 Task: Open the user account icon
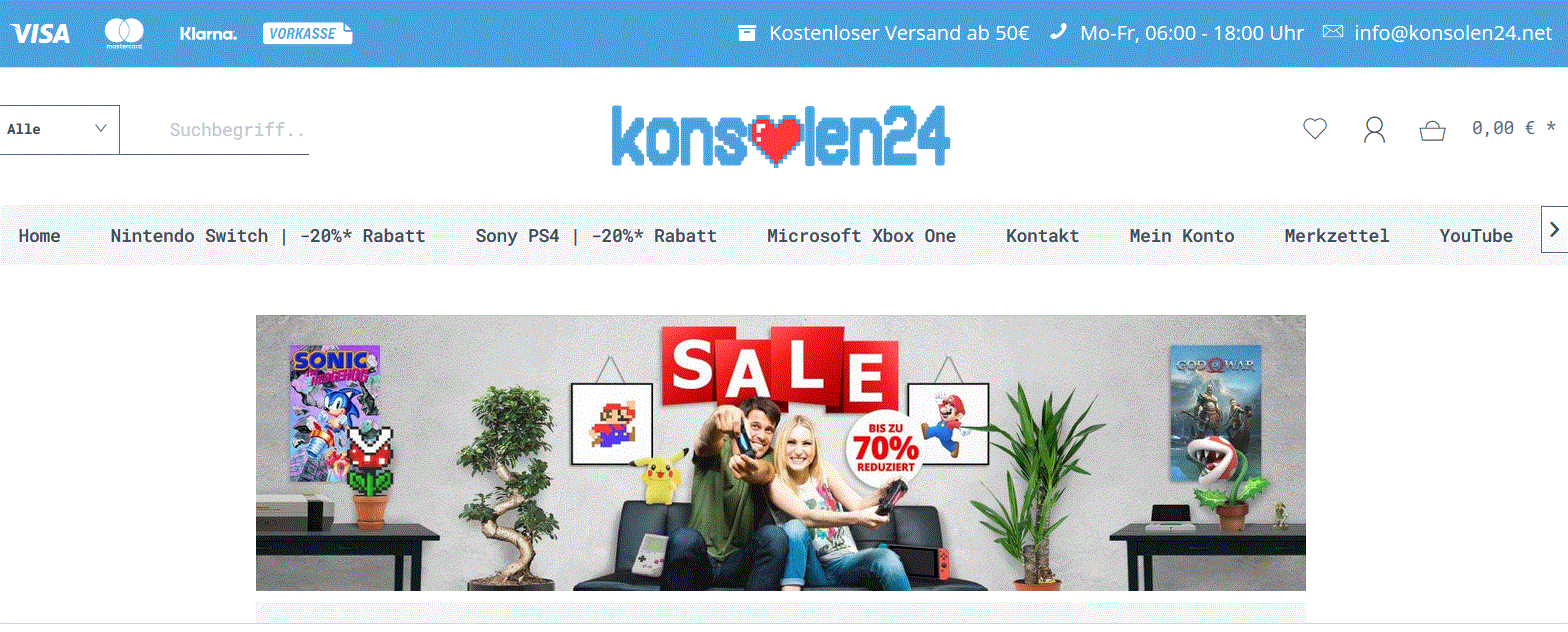[1374, 129]
